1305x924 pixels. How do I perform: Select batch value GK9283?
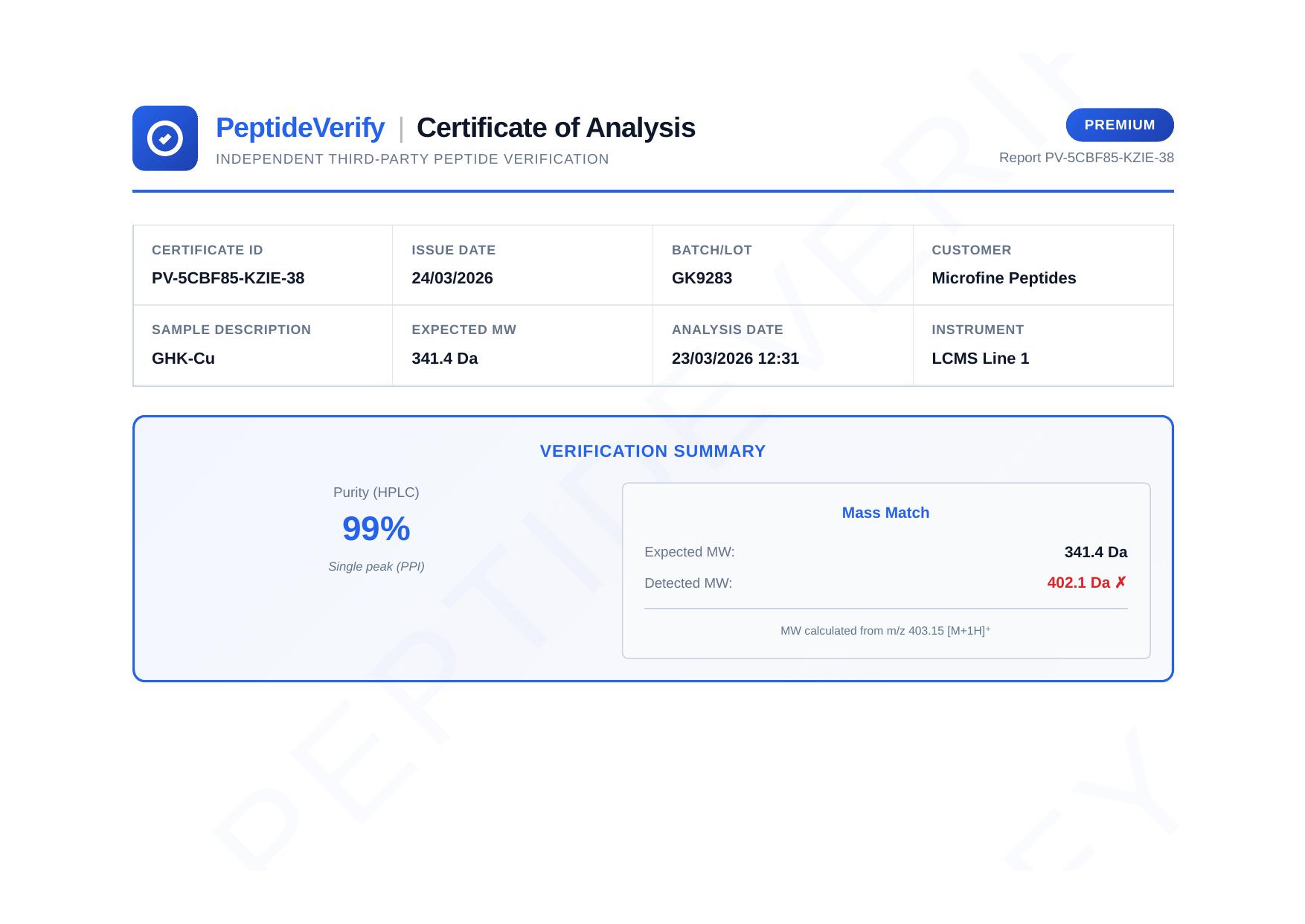[x=702, y=278]
